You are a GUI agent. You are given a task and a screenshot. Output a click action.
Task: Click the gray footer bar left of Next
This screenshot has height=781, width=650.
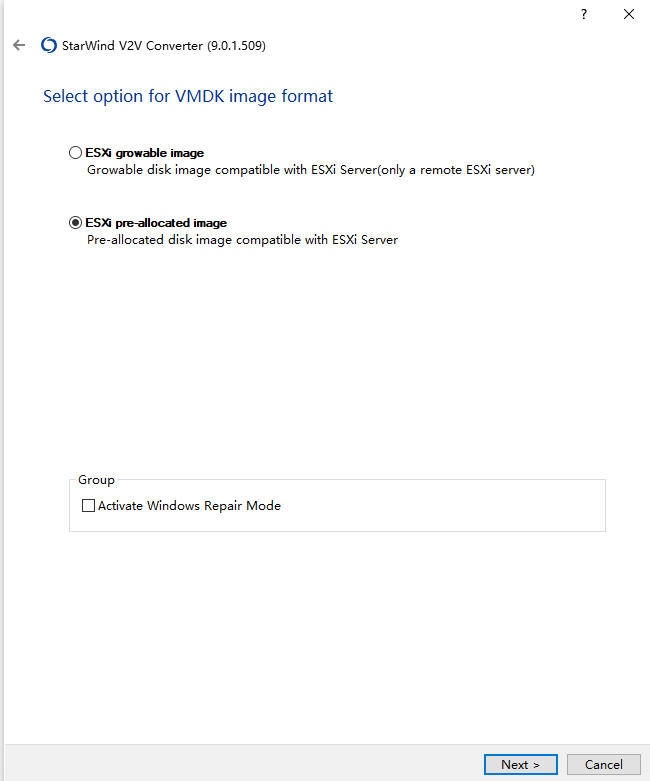pos(244,763)
